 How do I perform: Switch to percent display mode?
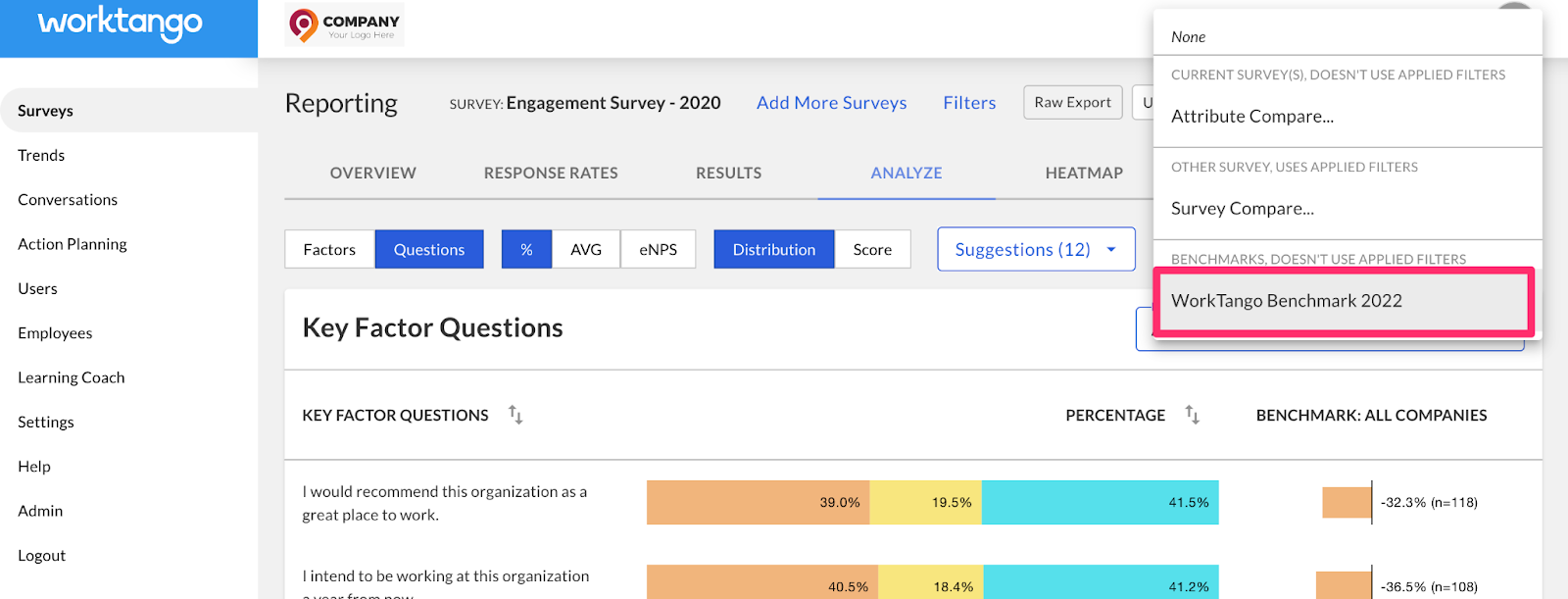[527, 249]
